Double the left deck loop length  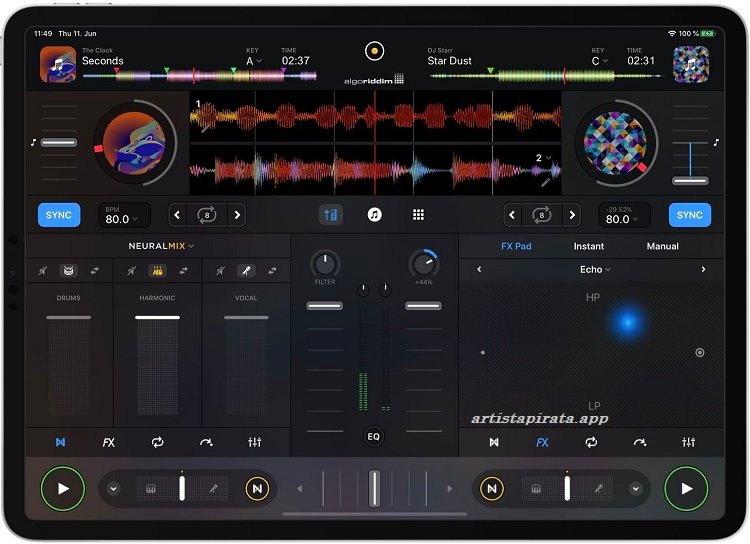pyautogui.click(x=237, y=215)
